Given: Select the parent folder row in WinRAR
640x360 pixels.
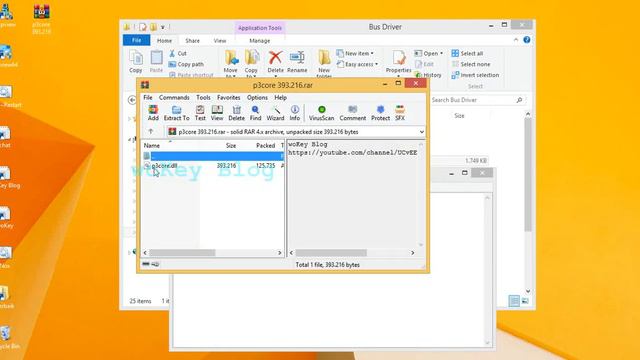Looking at the screenshot, I should click(213, 156).
